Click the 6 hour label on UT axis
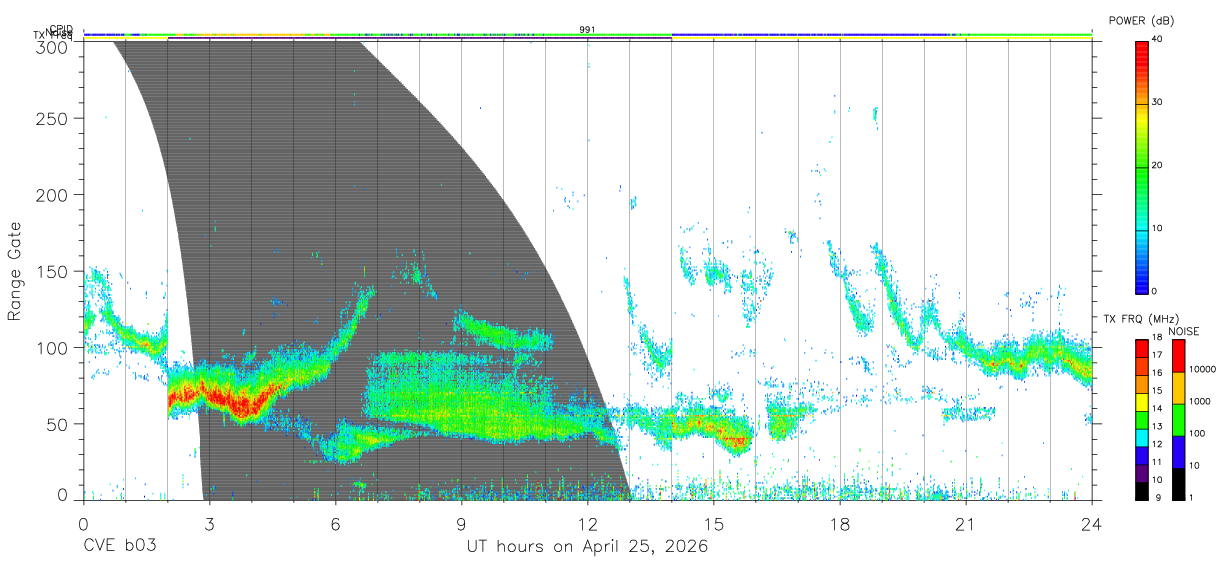Image resolution: width=1228 pixels, height=567 pixels. point(335,524)
